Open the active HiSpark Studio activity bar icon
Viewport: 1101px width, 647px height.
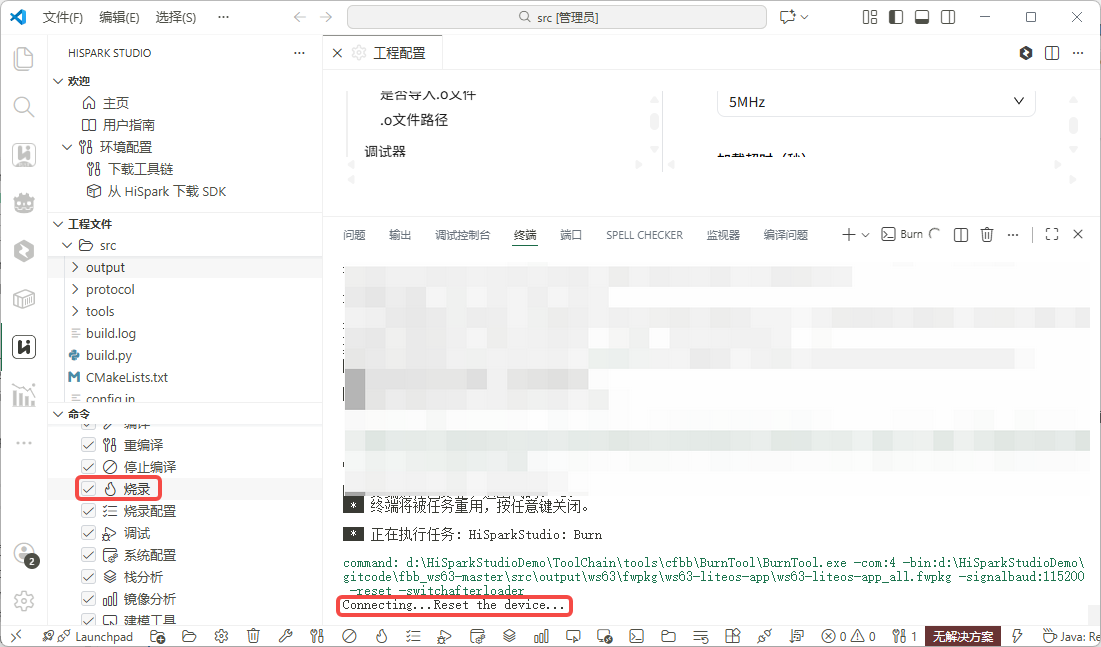click(24, 347)
